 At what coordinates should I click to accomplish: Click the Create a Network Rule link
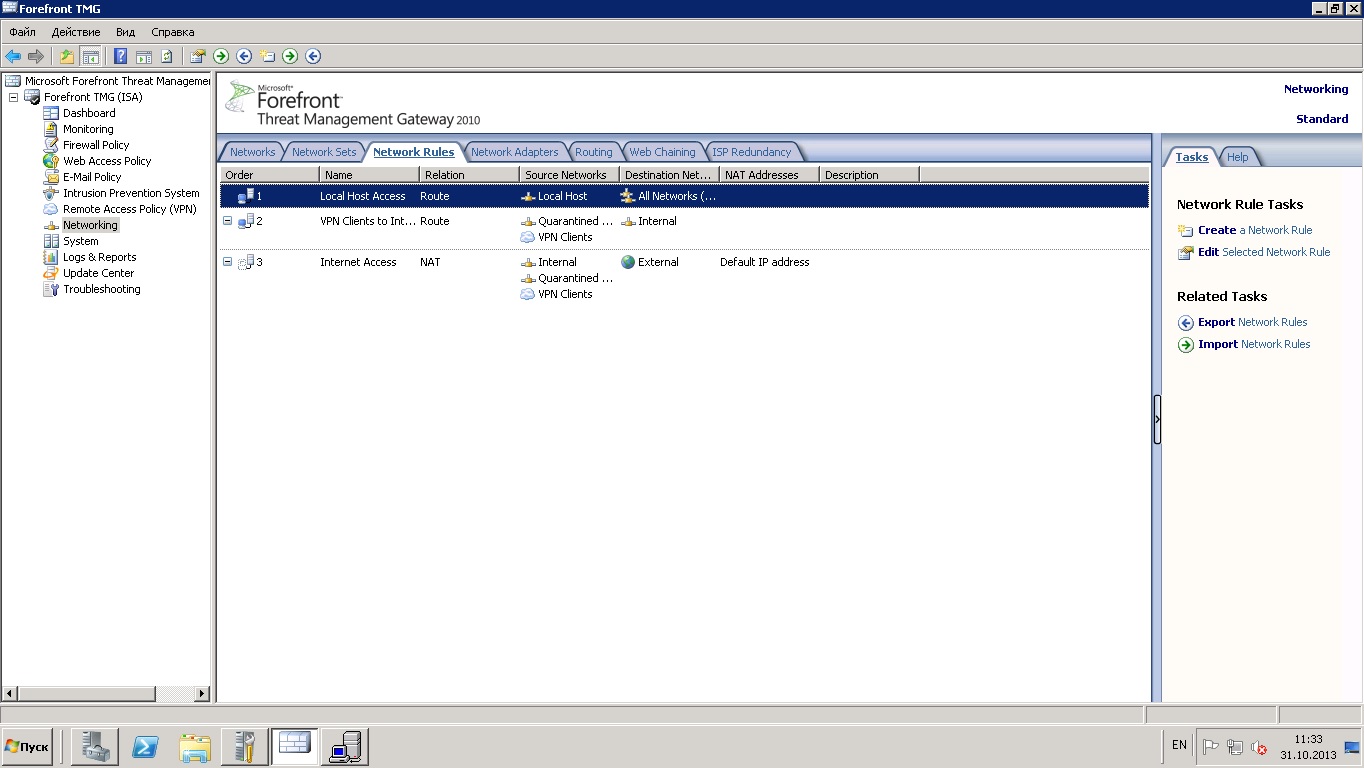pos(1255,230)
